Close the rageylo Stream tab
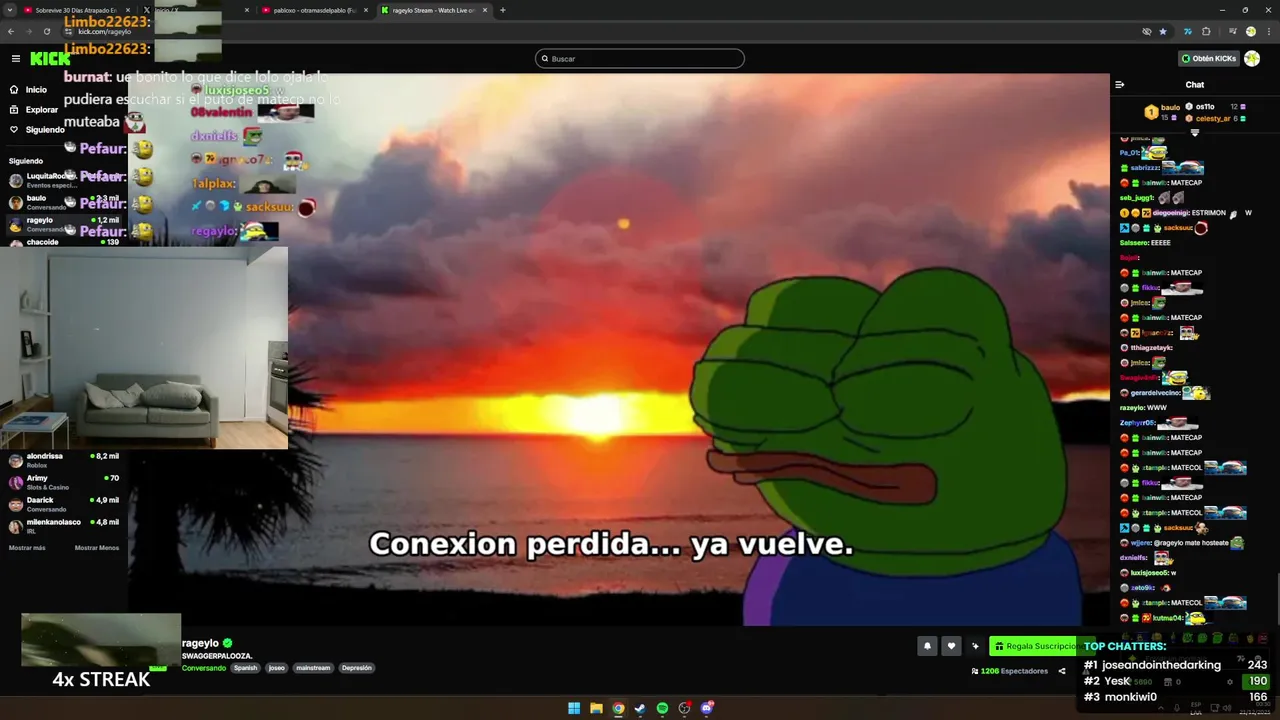1280x720 pixels. tap(484, 10)
